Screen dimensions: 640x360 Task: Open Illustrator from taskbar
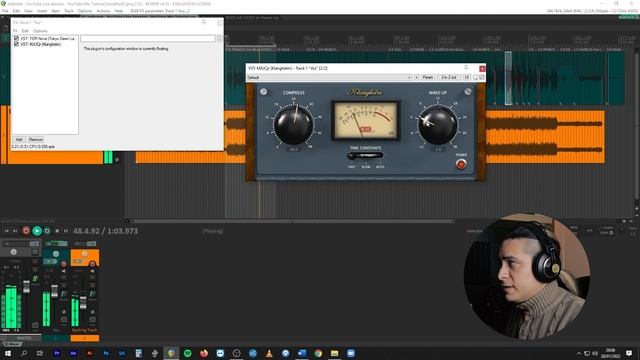(89, 353)
